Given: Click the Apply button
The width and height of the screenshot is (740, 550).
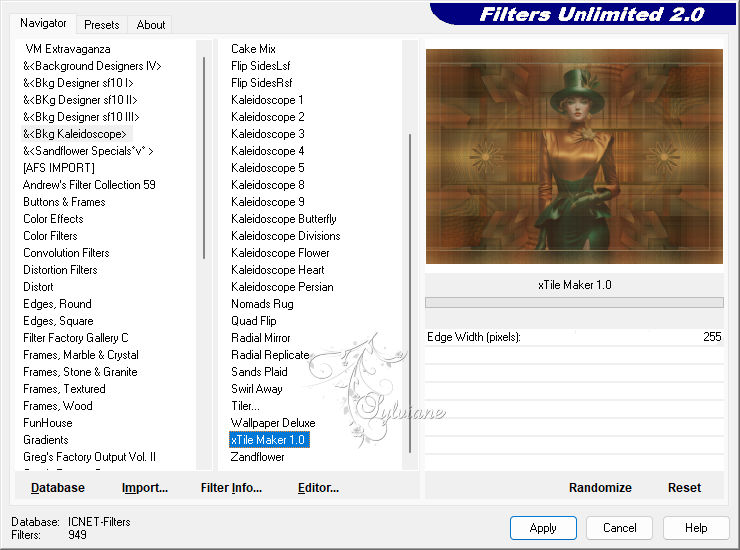Looking at the screenshot, I should [x=543, y=527].
